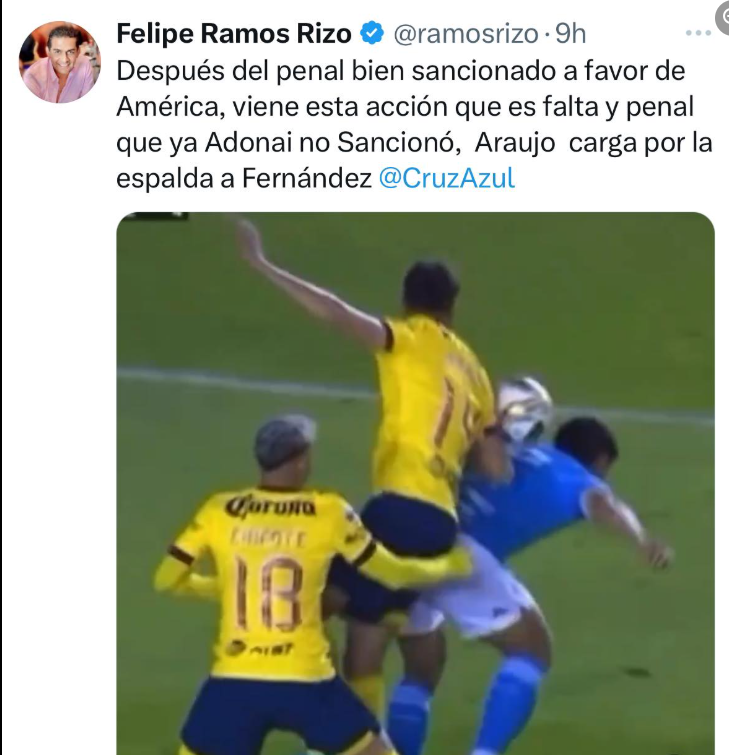Open the @CruzAzul mention link
The image size is (729, 755).
click(x=446, y=178)
